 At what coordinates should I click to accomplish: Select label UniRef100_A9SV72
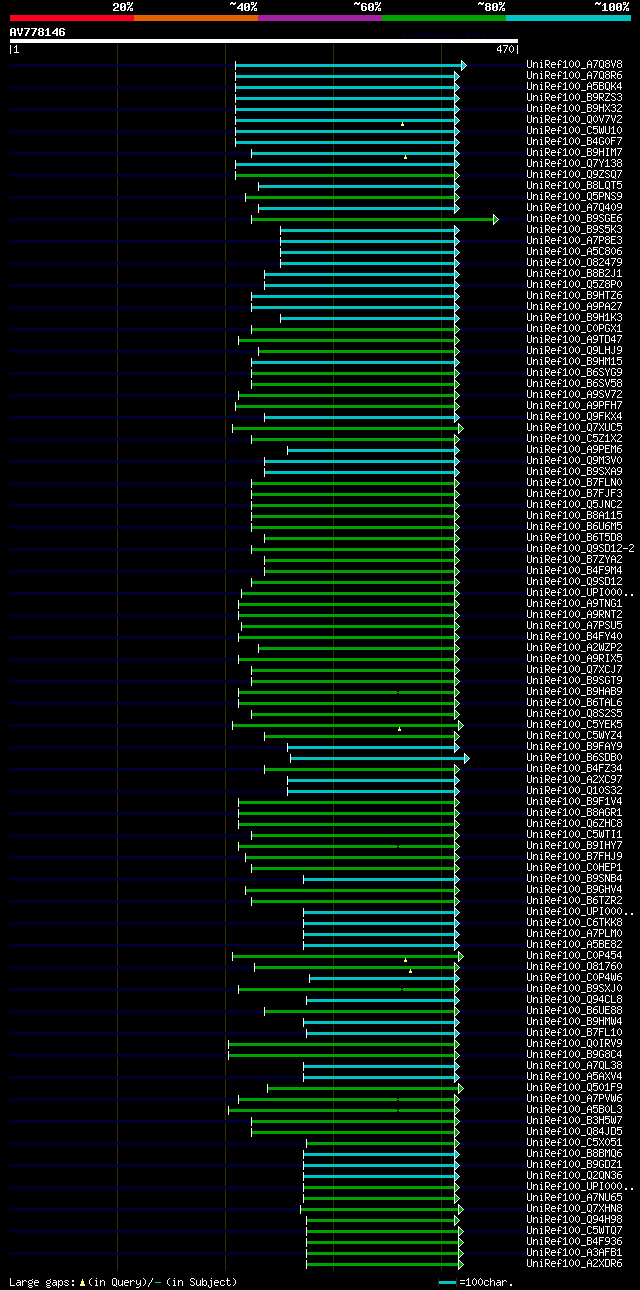coord(574,395)
